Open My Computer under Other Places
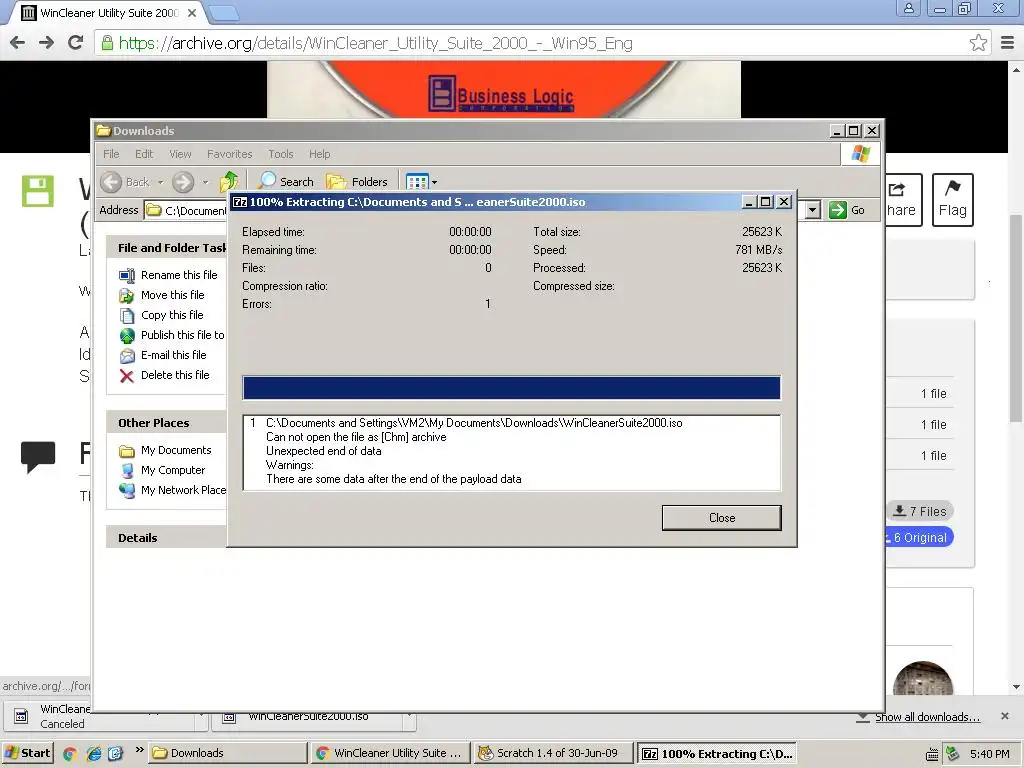The image size is (1024, 768). click(x=172, y=470)
